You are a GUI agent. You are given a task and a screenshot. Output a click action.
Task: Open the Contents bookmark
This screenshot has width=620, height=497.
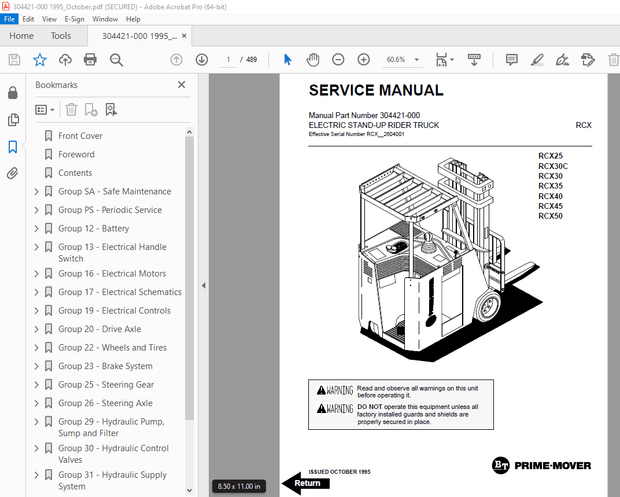click(75, 173)
